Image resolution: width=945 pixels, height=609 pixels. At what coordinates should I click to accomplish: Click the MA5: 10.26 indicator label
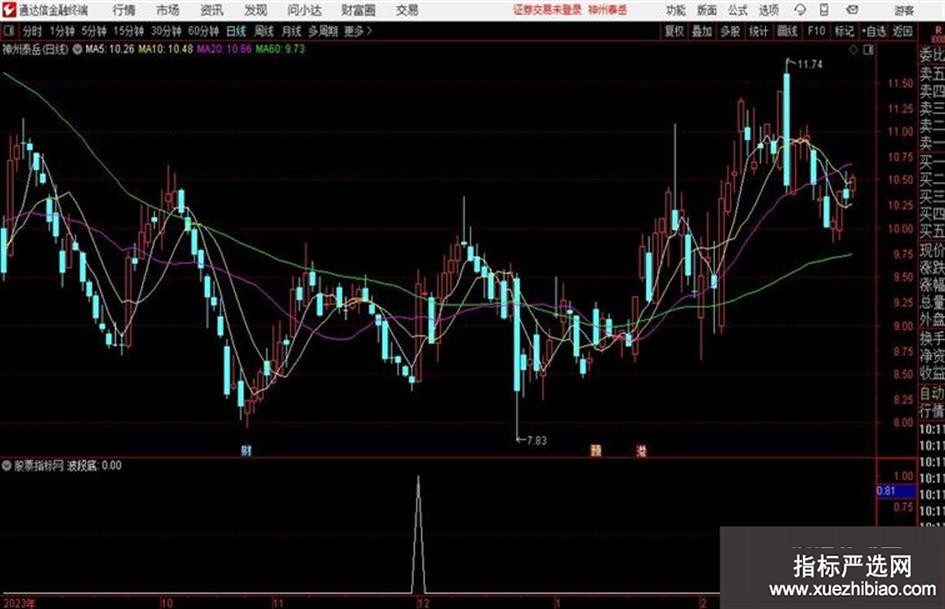[110, 49]
